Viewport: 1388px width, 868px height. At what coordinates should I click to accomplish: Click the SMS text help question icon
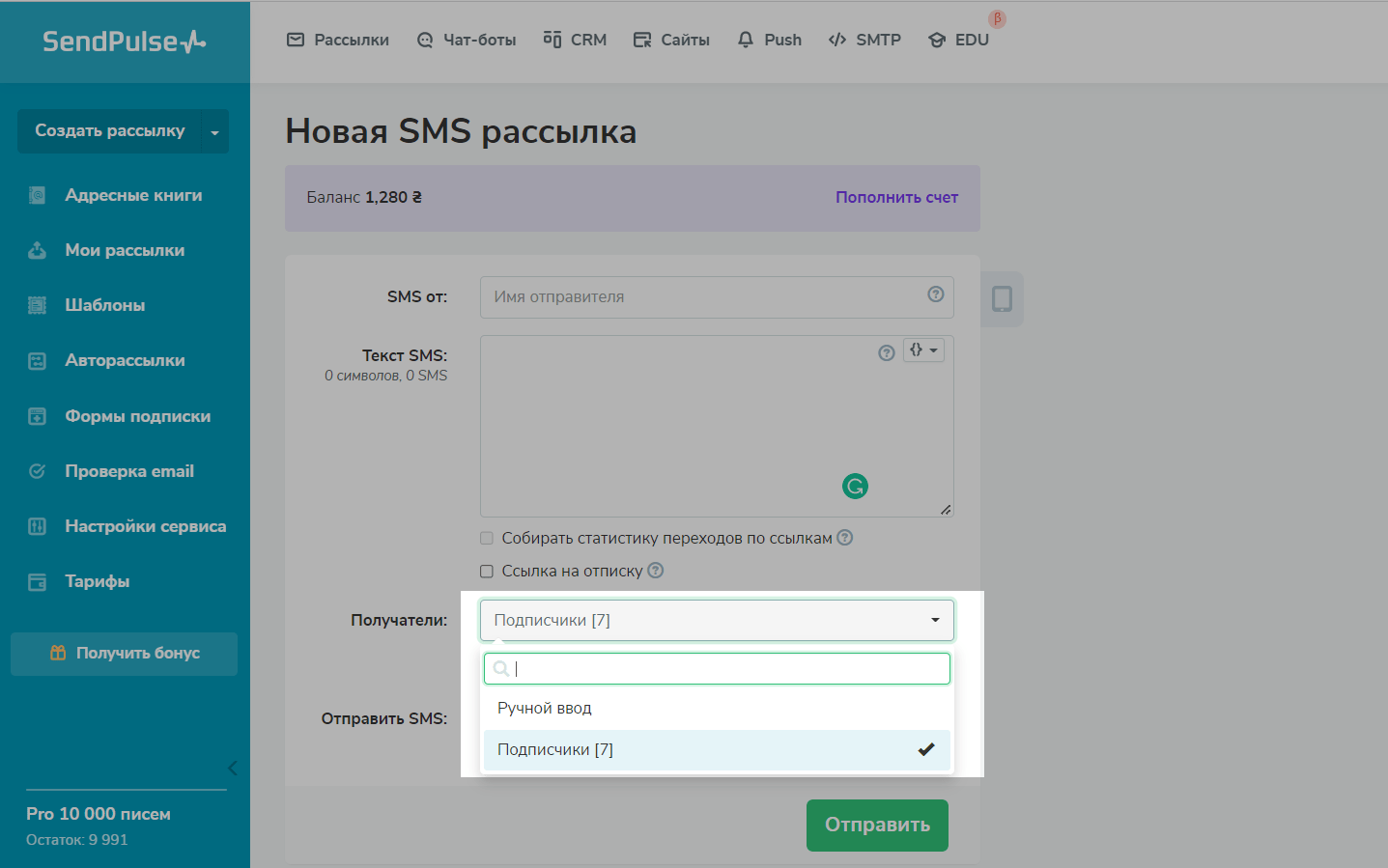(886, 352)
